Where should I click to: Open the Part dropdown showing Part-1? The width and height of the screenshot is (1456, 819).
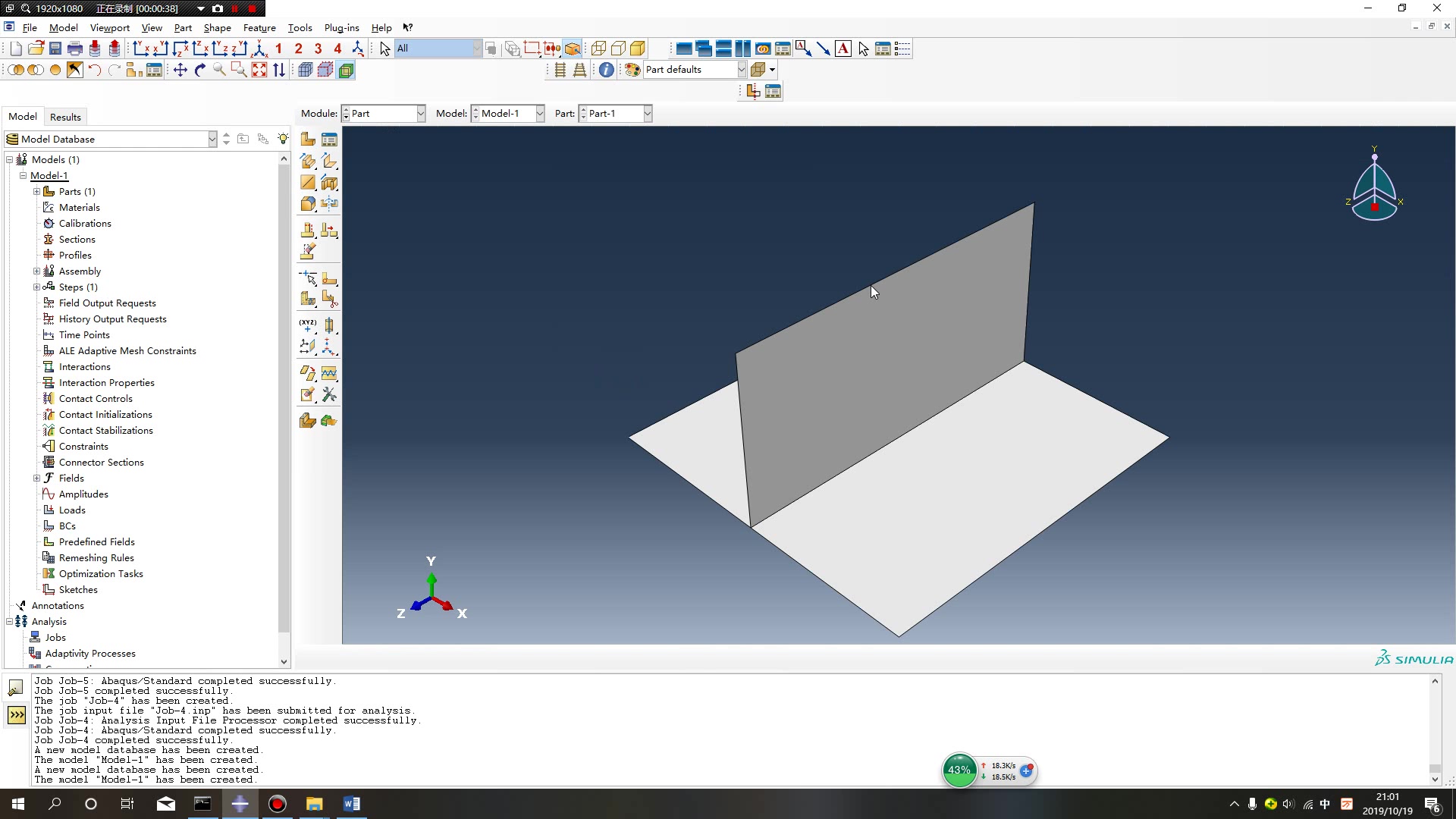point(647,113)
